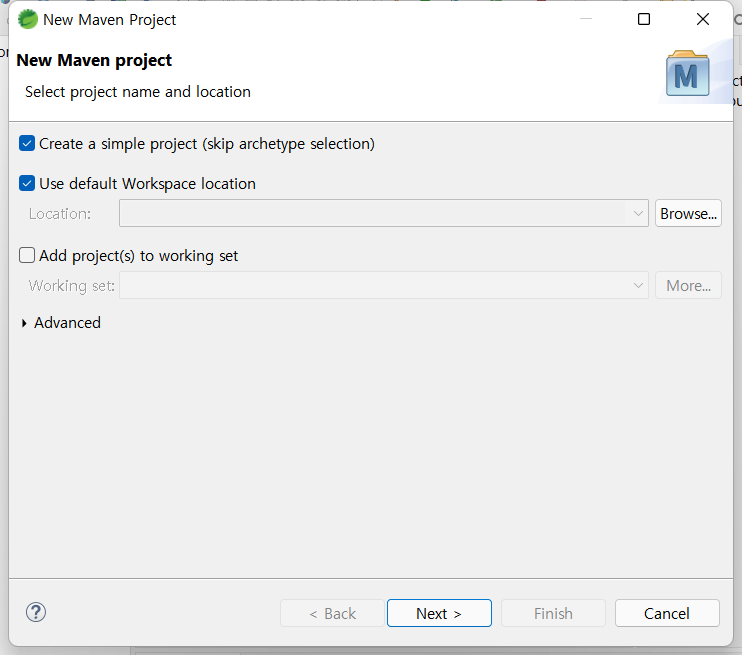Click the 'Working set:' label
Viewport: 742px width, 655px height.
(x=71, y=286)
